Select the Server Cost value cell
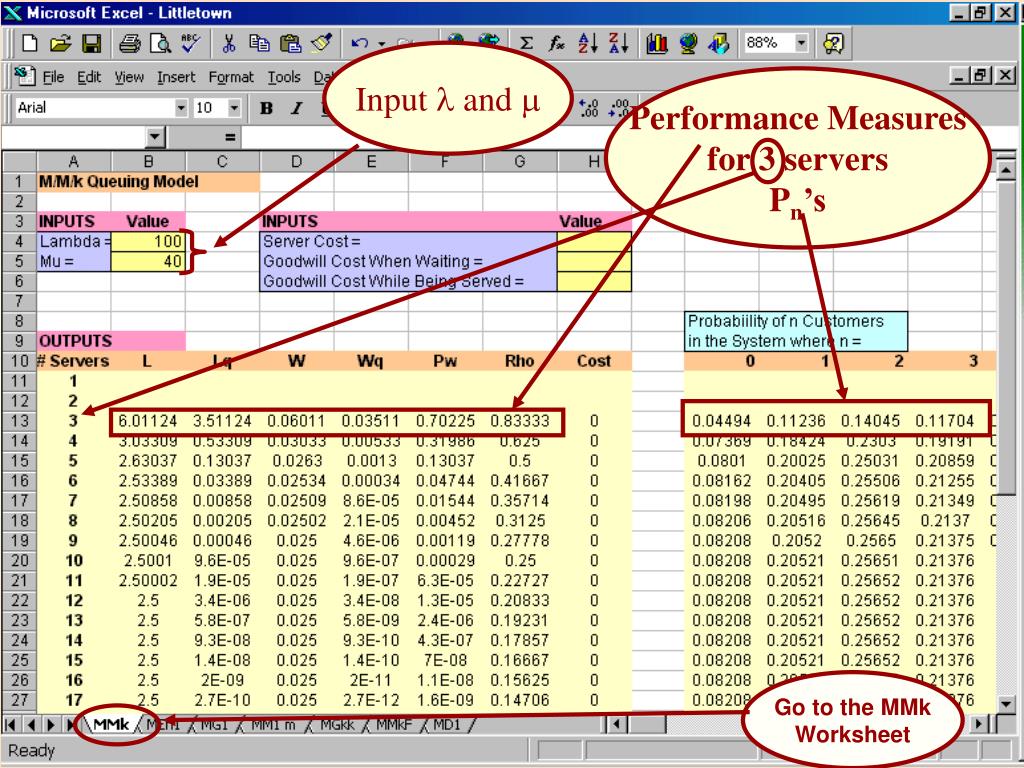1024x768 pixels. [x=594, y=241]
